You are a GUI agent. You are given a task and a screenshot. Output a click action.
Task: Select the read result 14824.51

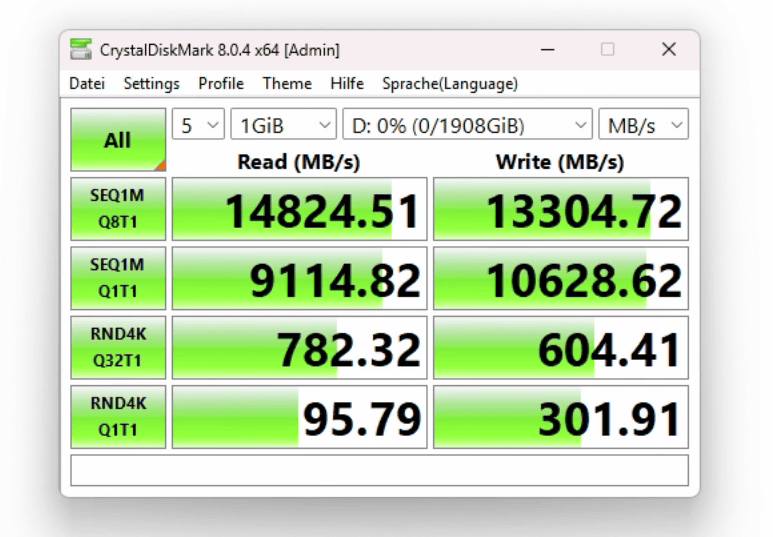(300, 209)
